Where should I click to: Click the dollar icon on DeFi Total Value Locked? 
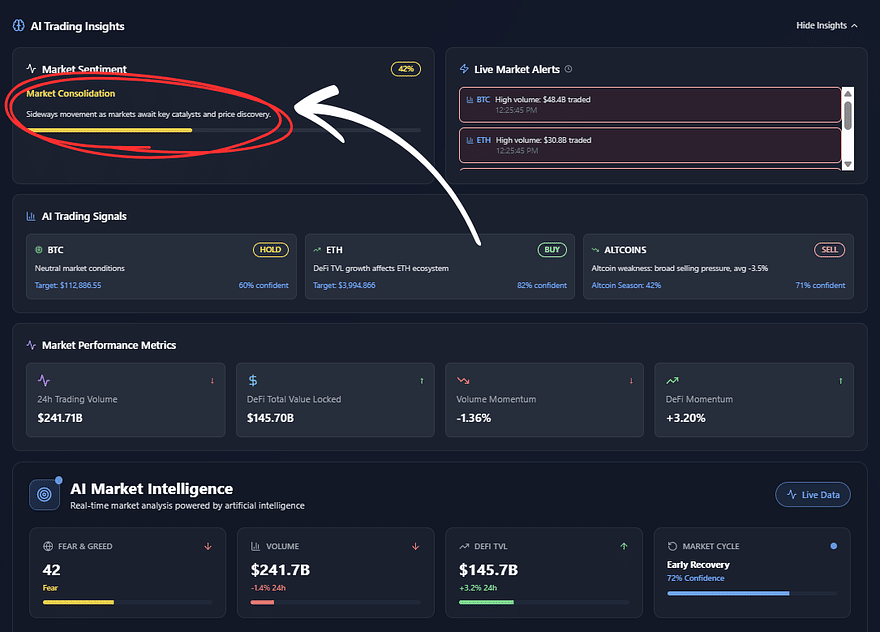(253, 381)
